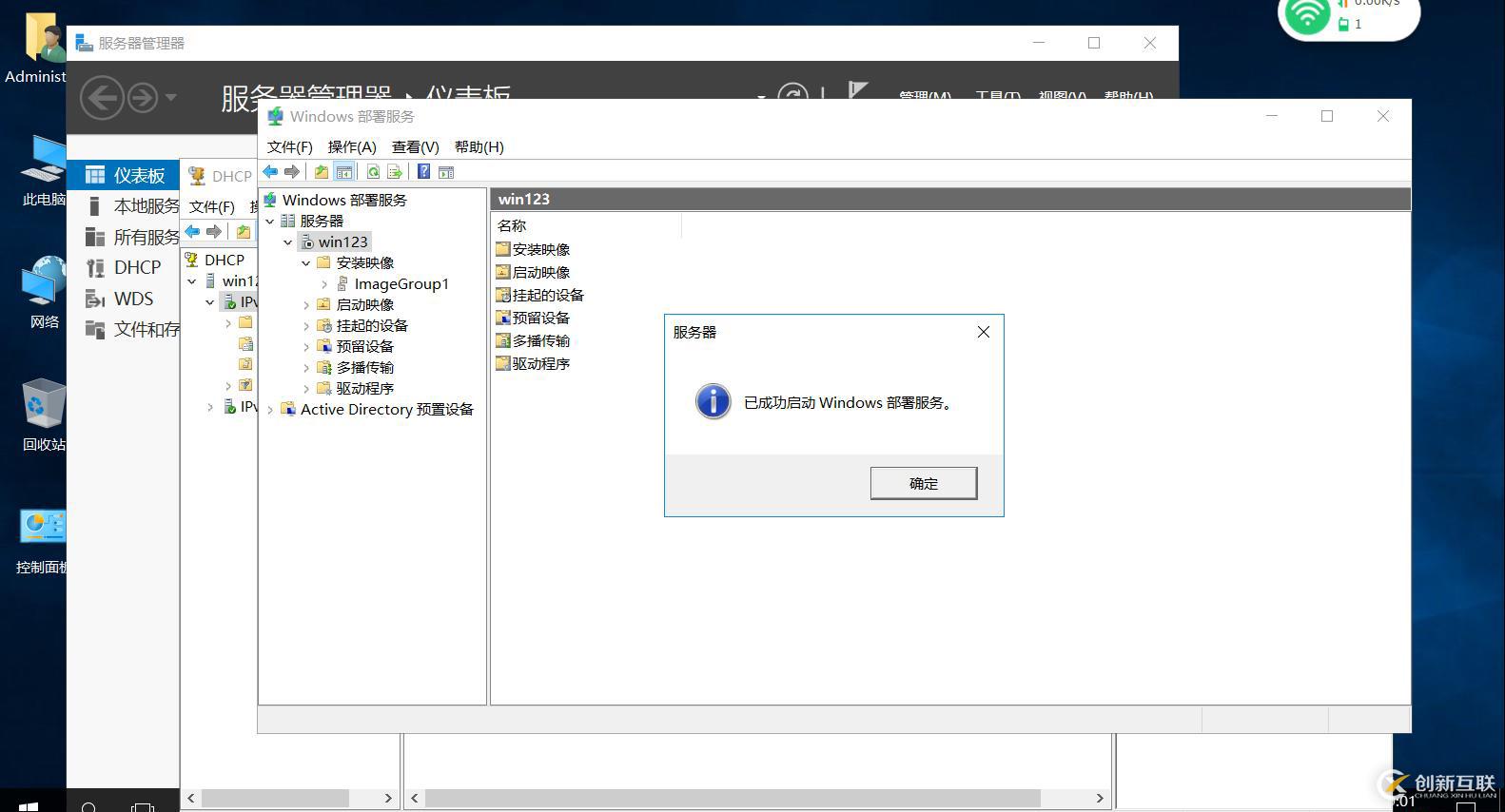Expand the Active Directory 预置设备 node

point(270,409)
